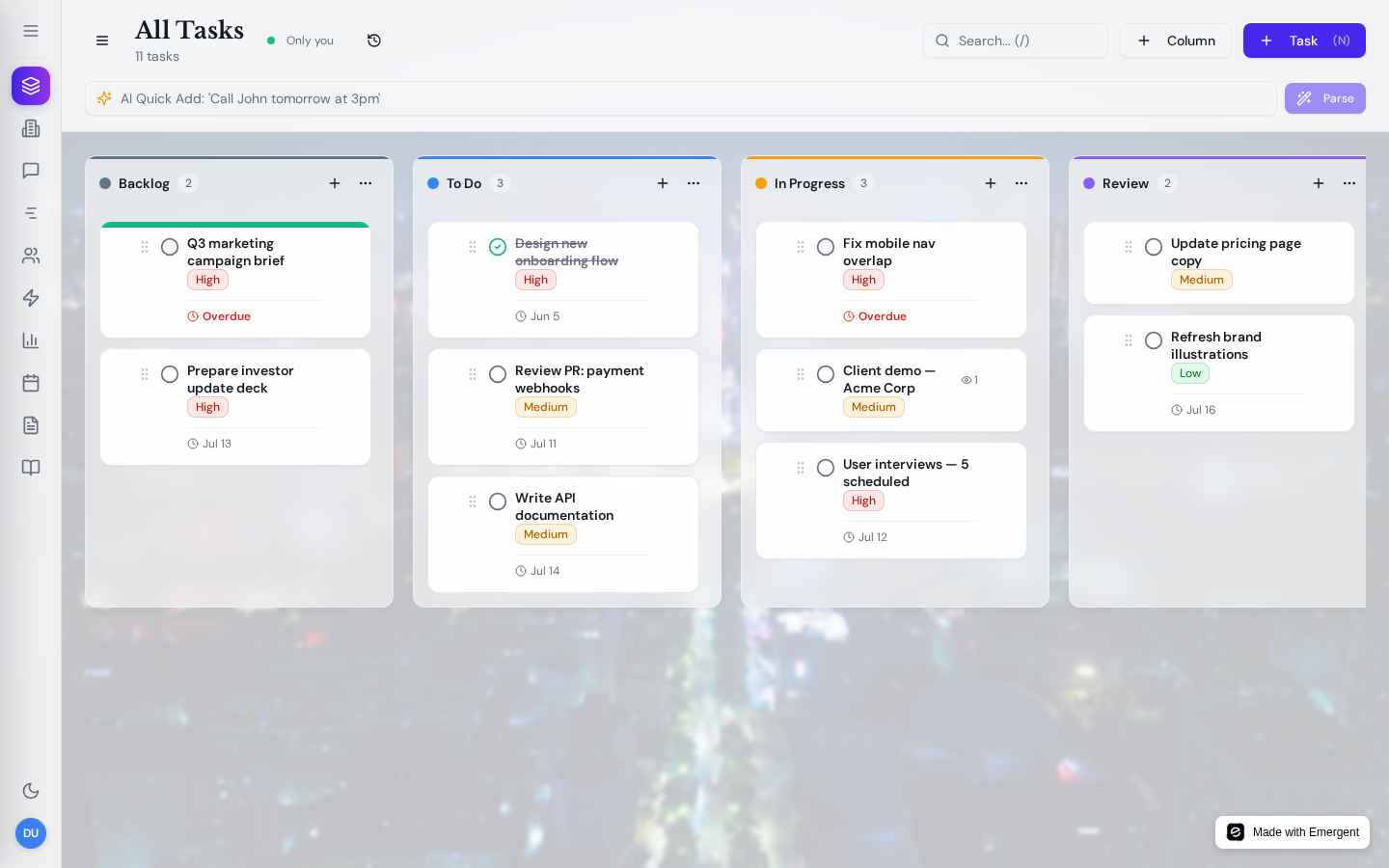
Task: Open the calendar sidebar icon
Action: tap(31, 383)
